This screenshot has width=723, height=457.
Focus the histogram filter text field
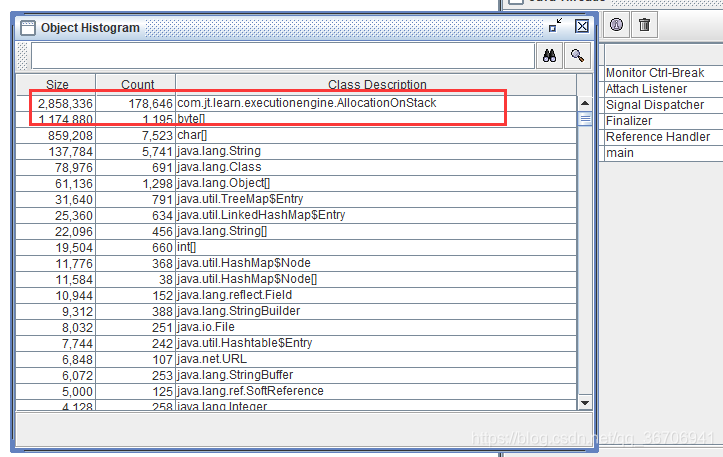click(283, 56)
